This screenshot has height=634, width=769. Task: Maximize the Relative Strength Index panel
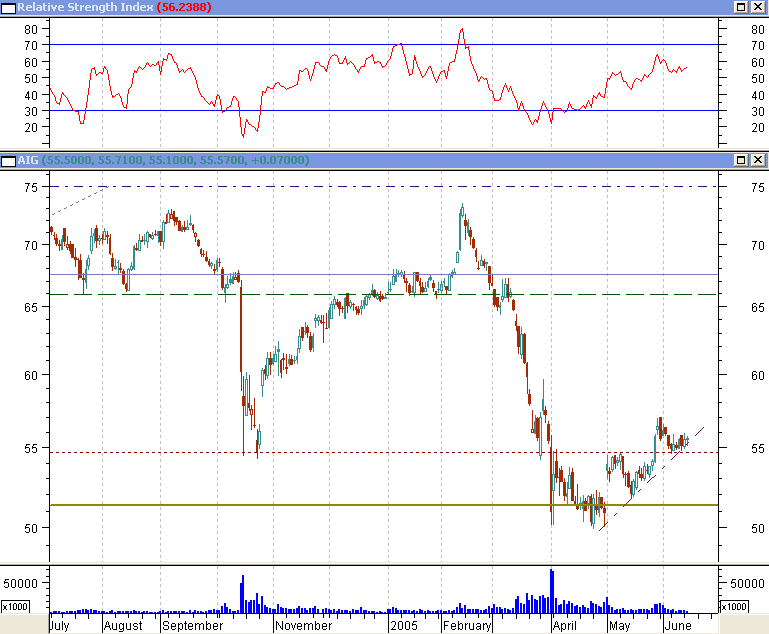pos(741,7)
